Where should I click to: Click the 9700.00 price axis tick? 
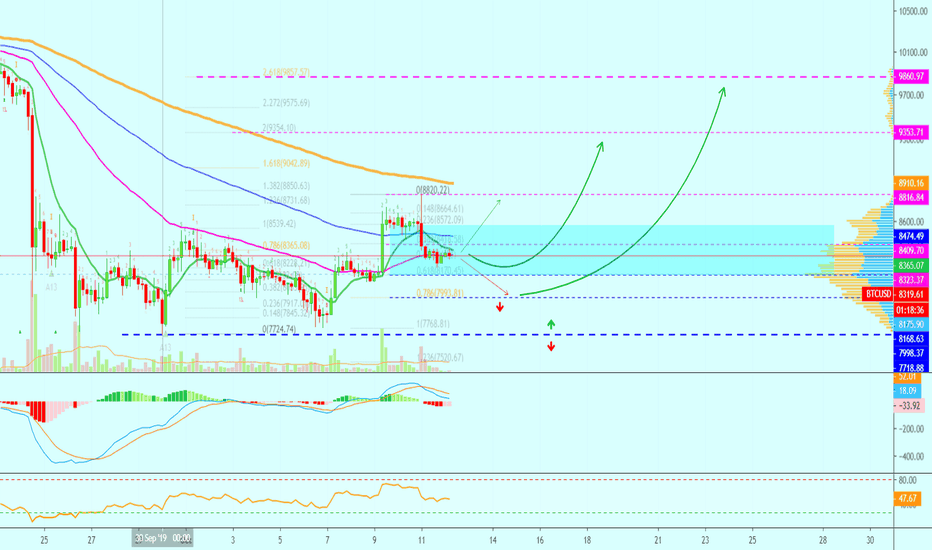tap(911, 95)
